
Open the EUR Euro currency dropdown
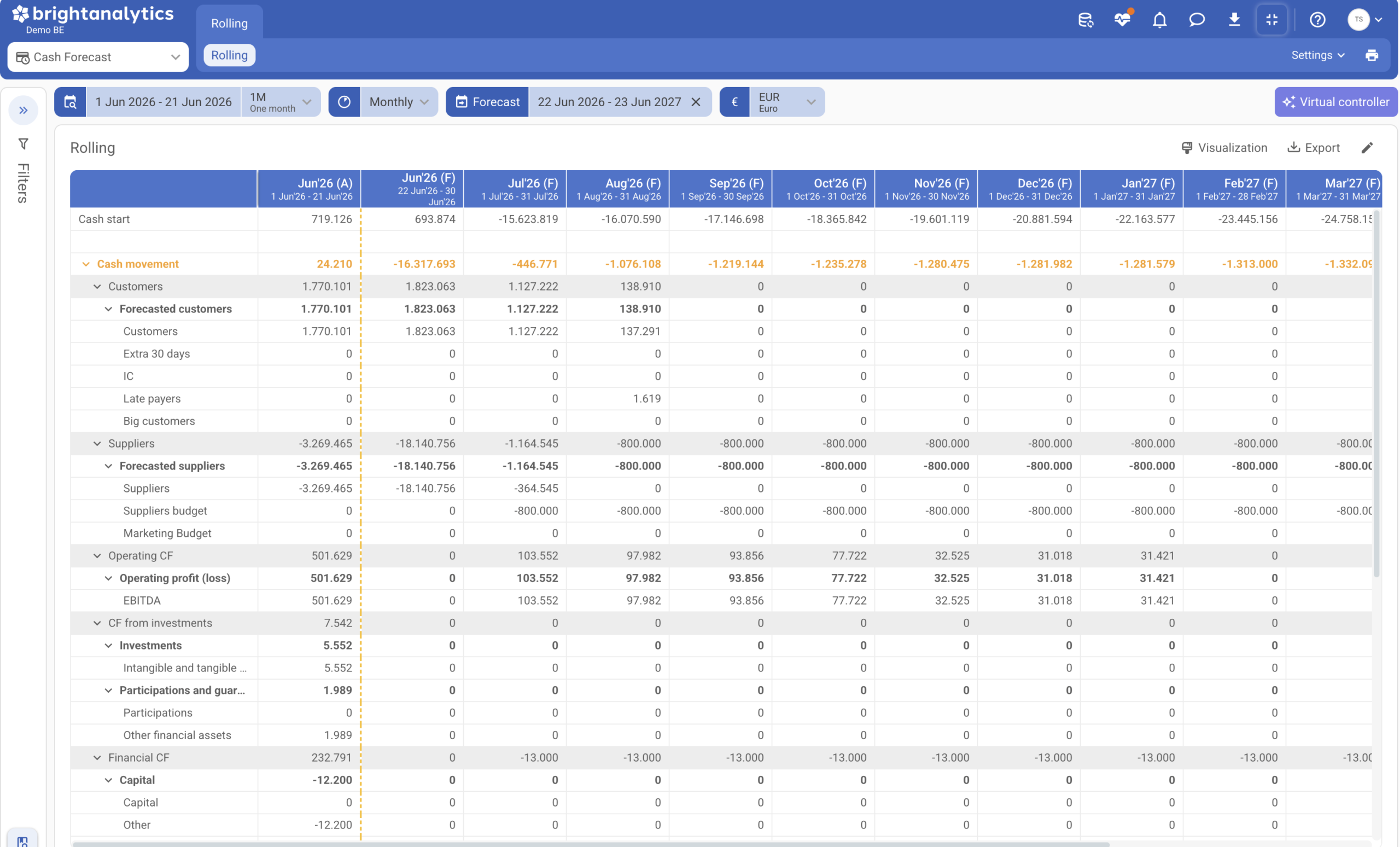coord(787,102)
